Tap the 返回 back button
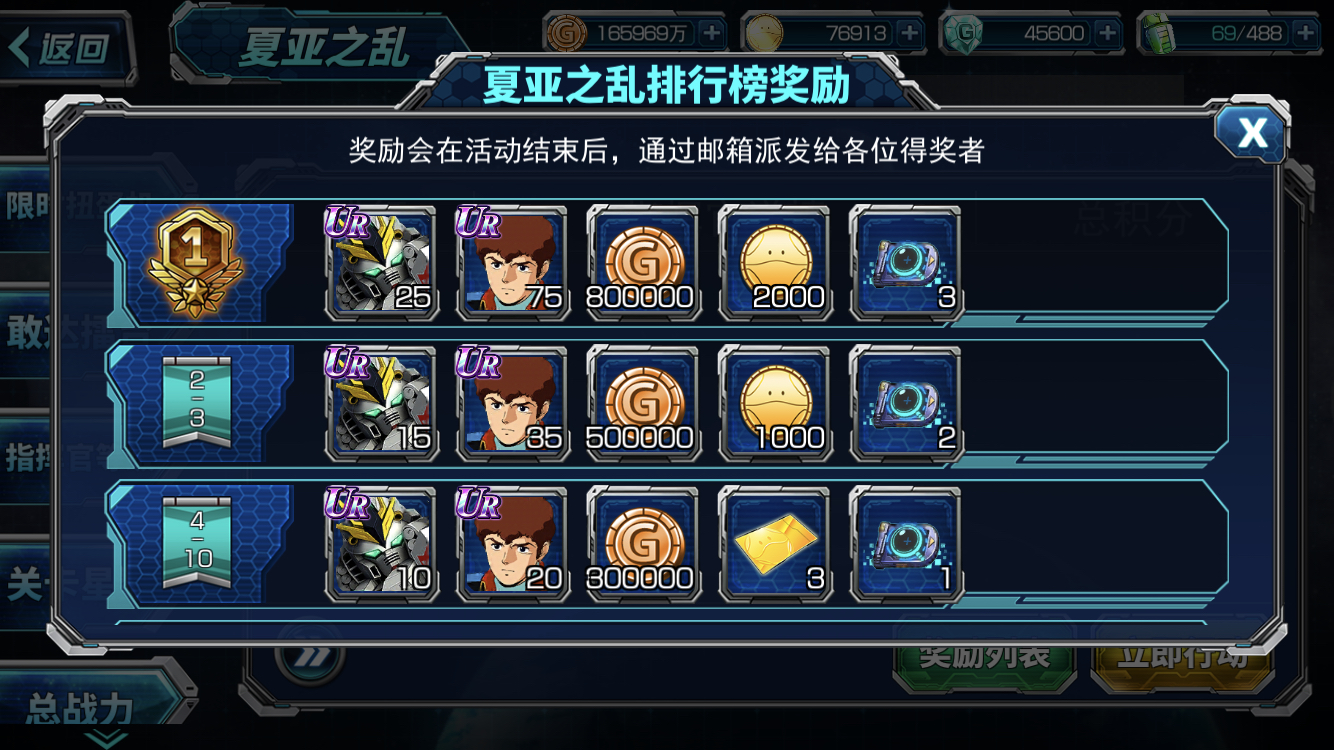Image resolution: width=1334 pixels, height=750 pixels. pyautogui.click(x=64, y=47)
